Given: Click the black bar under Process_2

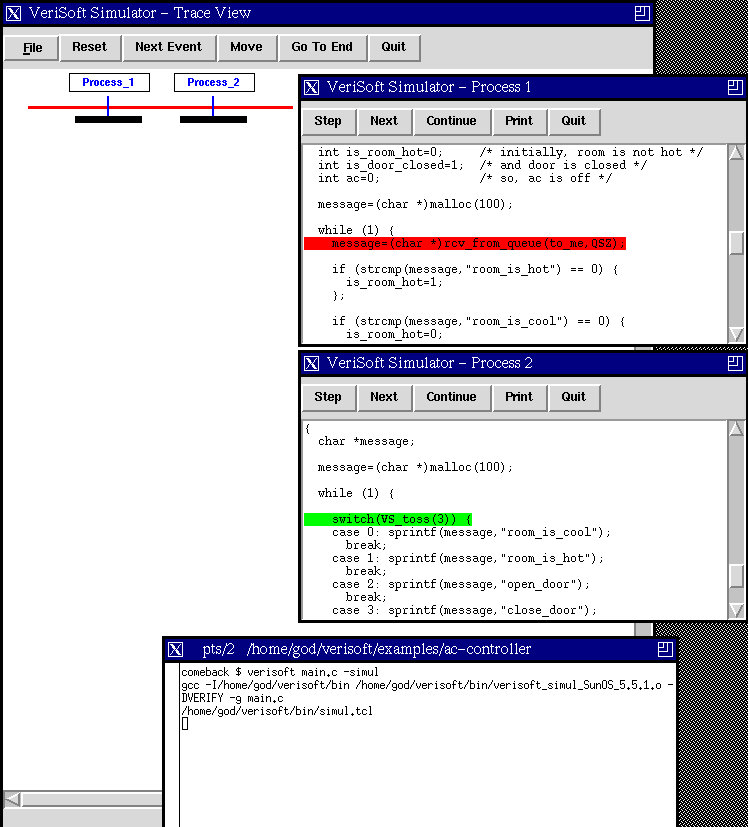Looking at the screenshot, I should (x=213, y=120).
